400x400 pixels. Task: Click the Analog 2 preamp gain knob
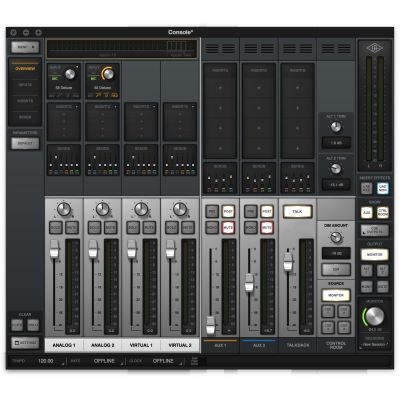pos(108,74)
